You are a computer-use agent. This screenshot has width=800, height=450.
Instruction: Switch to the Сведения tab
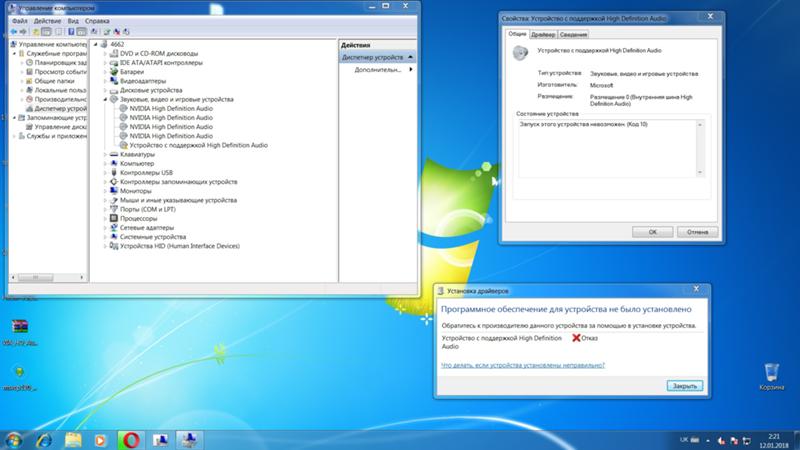click(x=574, y=35)
